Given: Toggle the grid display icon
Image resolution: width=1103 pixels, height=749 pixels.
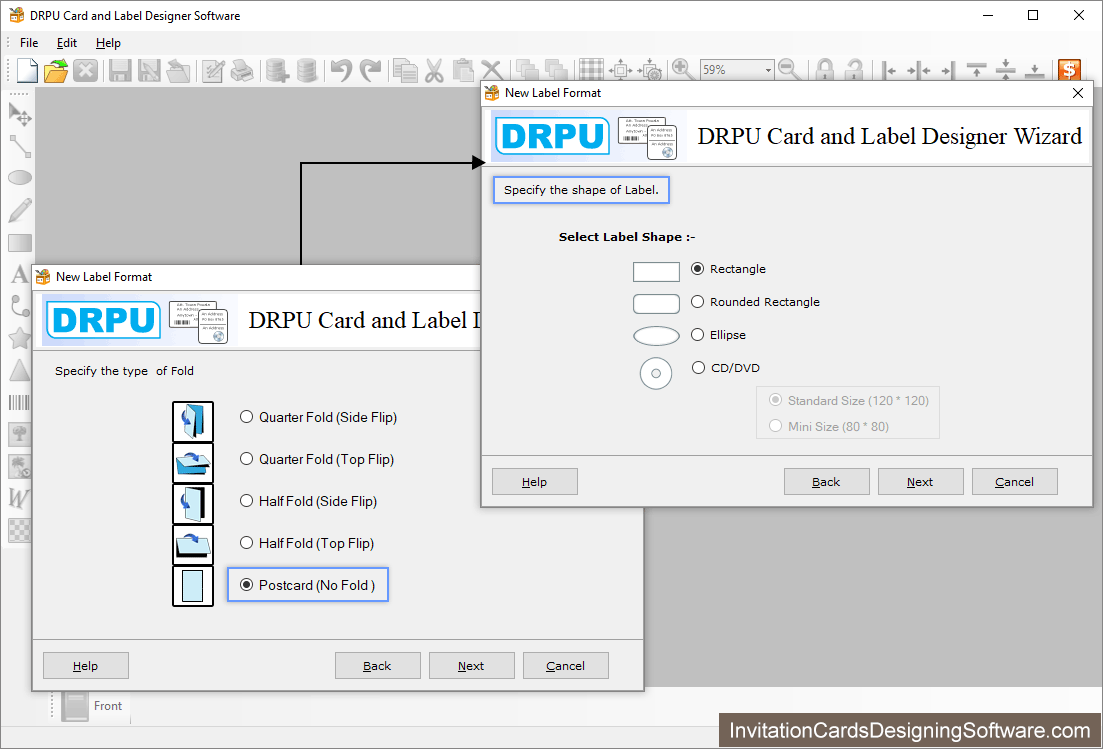Looking at the screenshot, I should point(591,70).
